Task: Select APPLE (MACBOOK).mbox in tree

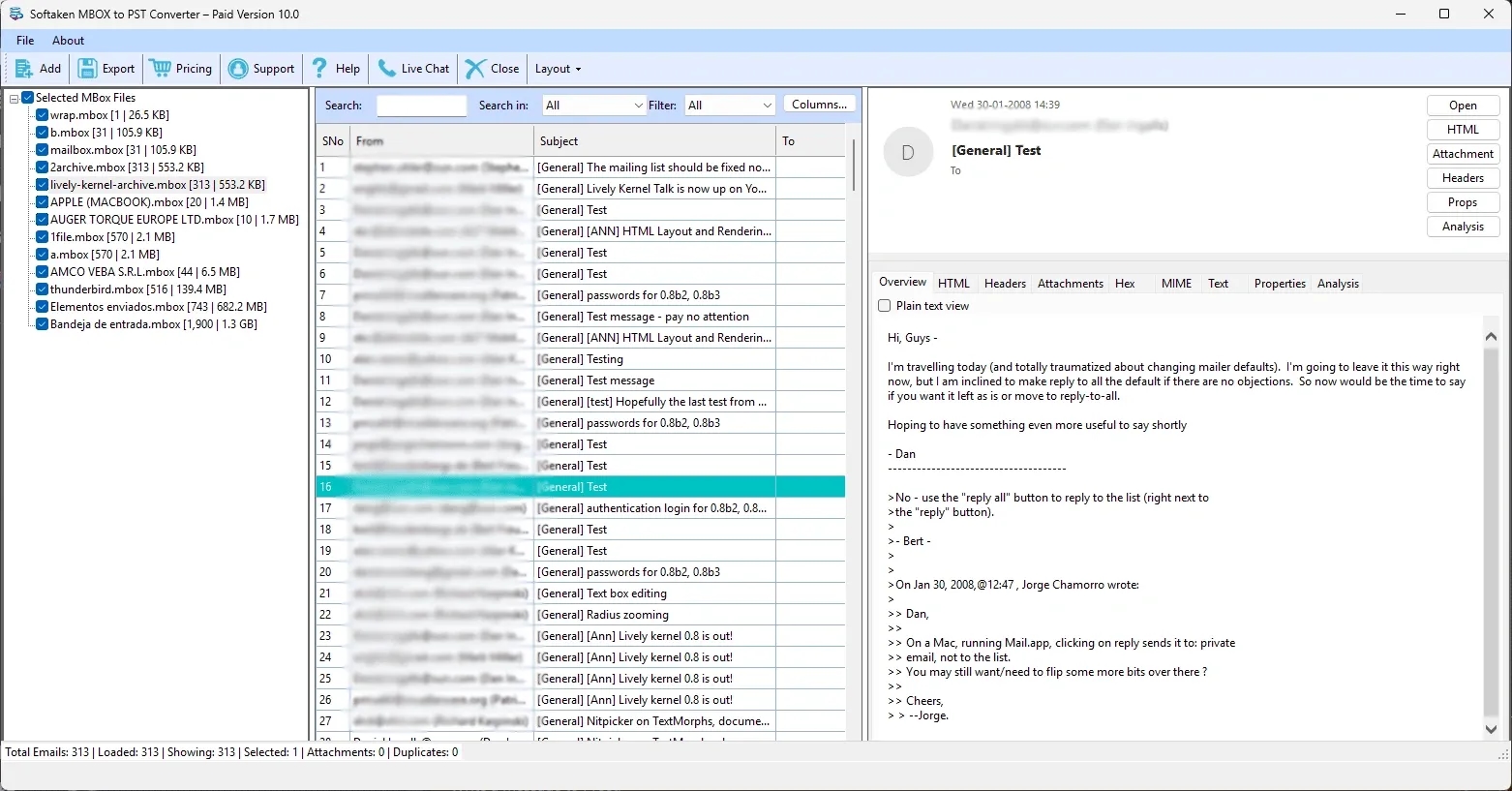Action: coord(149,202)
